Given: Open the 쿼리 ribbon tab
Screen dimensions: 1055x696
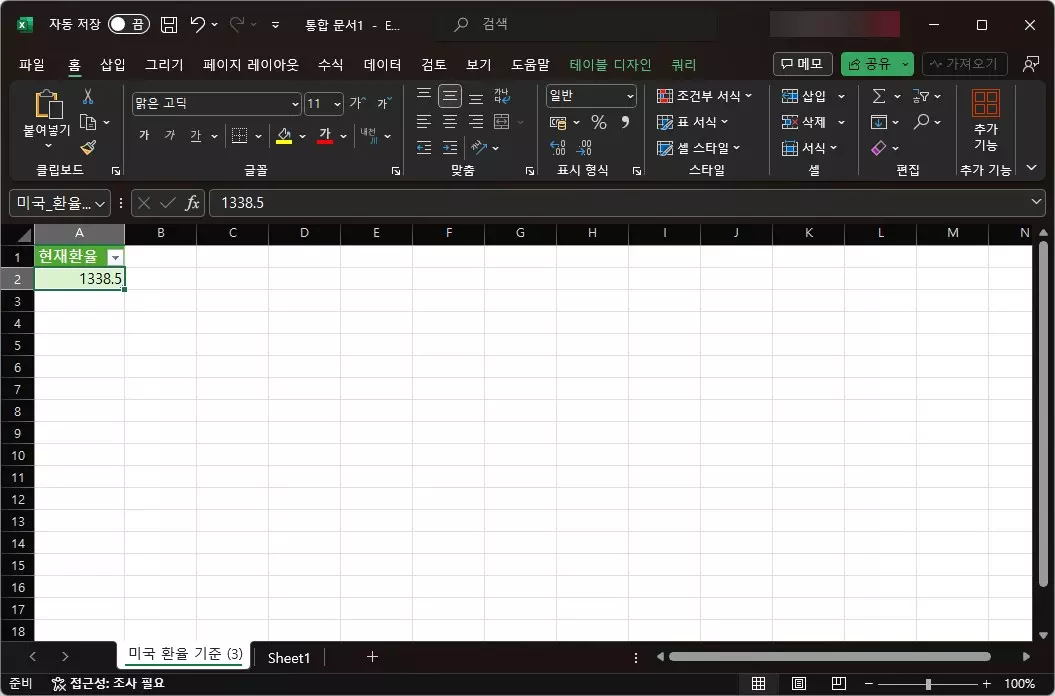Looking at the screenshot, I should click(x=684, y=65).
